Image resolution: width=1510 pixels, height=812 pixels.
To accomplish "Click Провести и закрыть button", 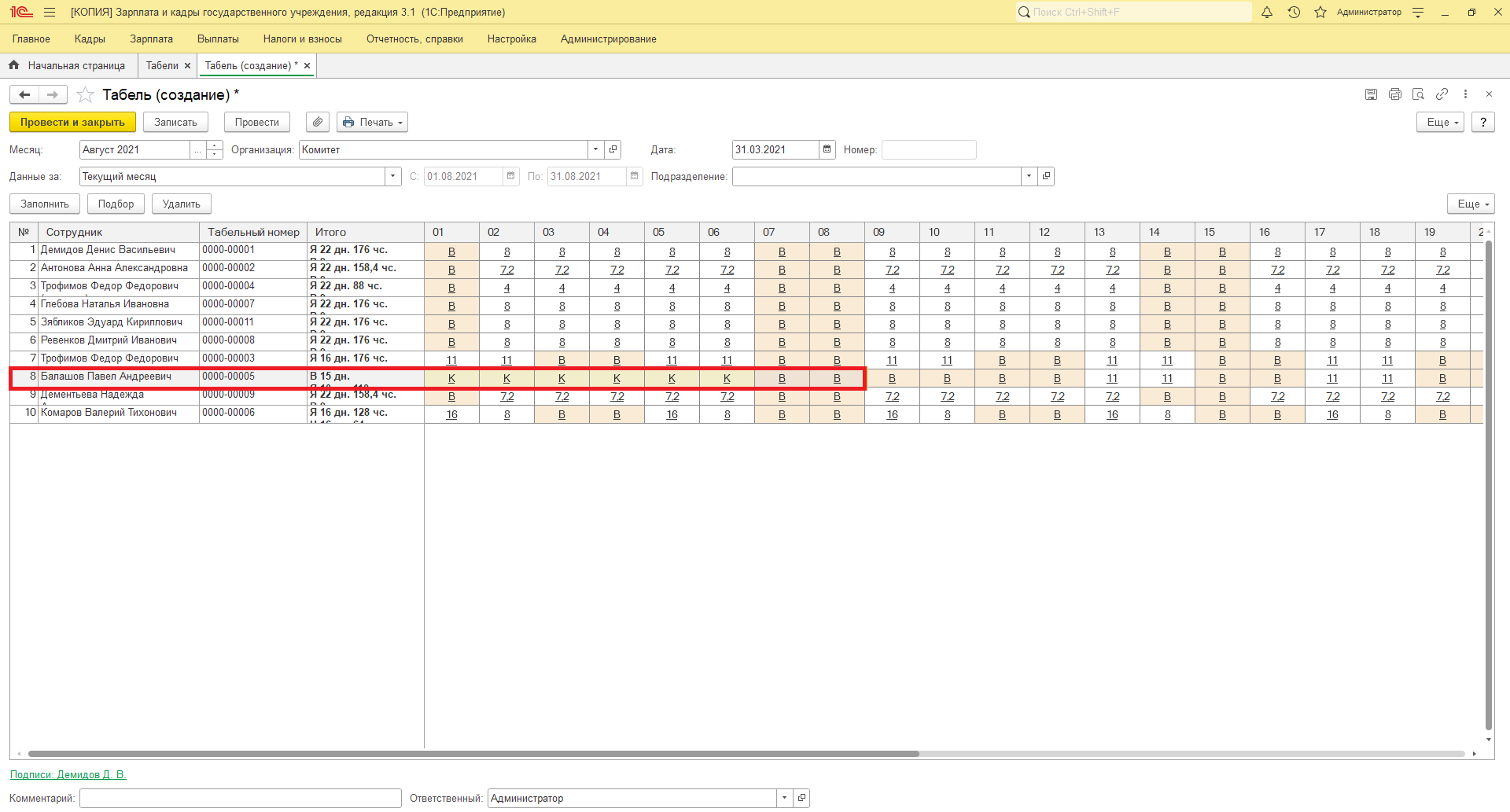I will tap(72, 123).
